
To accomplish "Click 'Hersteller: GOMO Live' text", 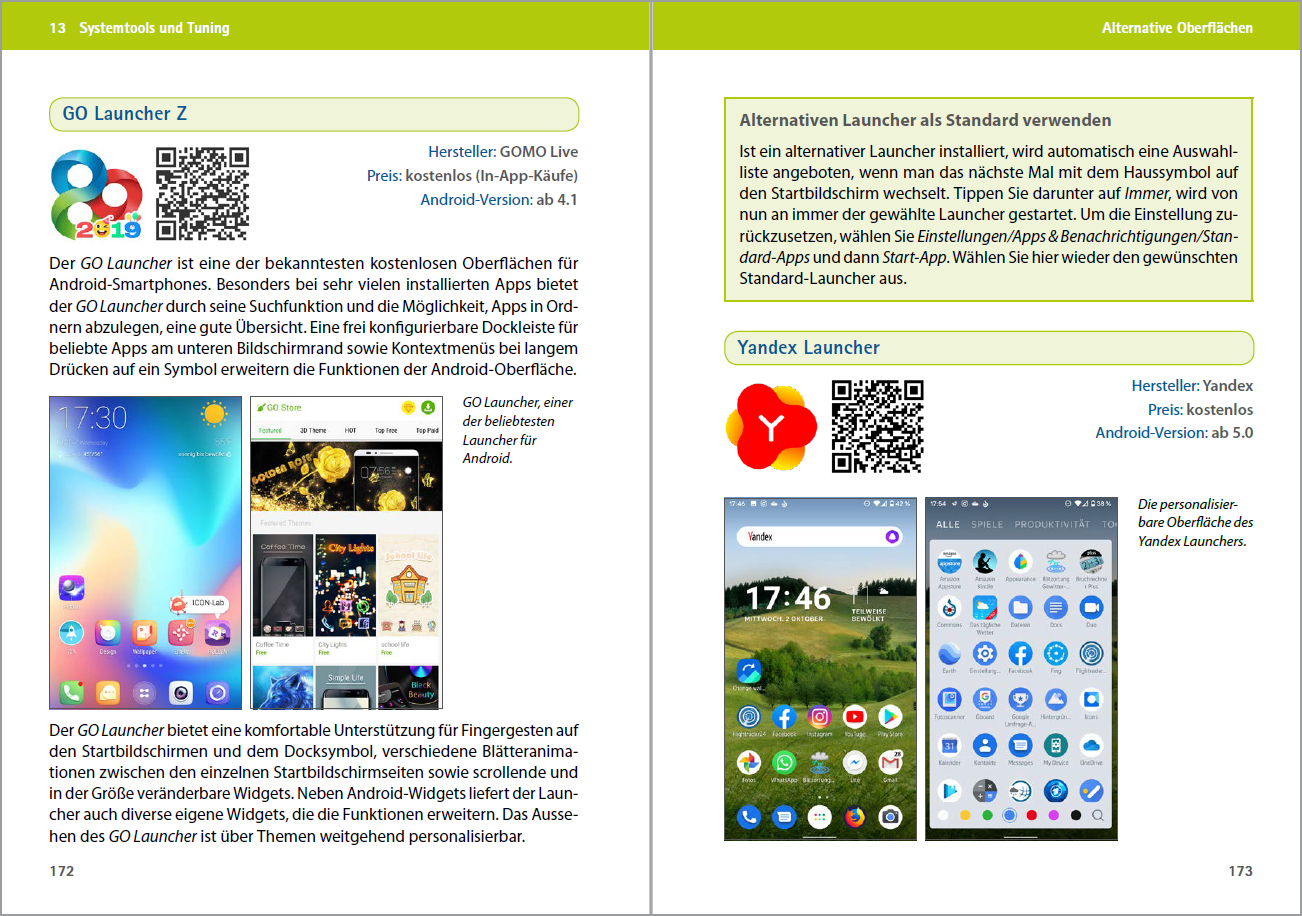I will [503, 152].
